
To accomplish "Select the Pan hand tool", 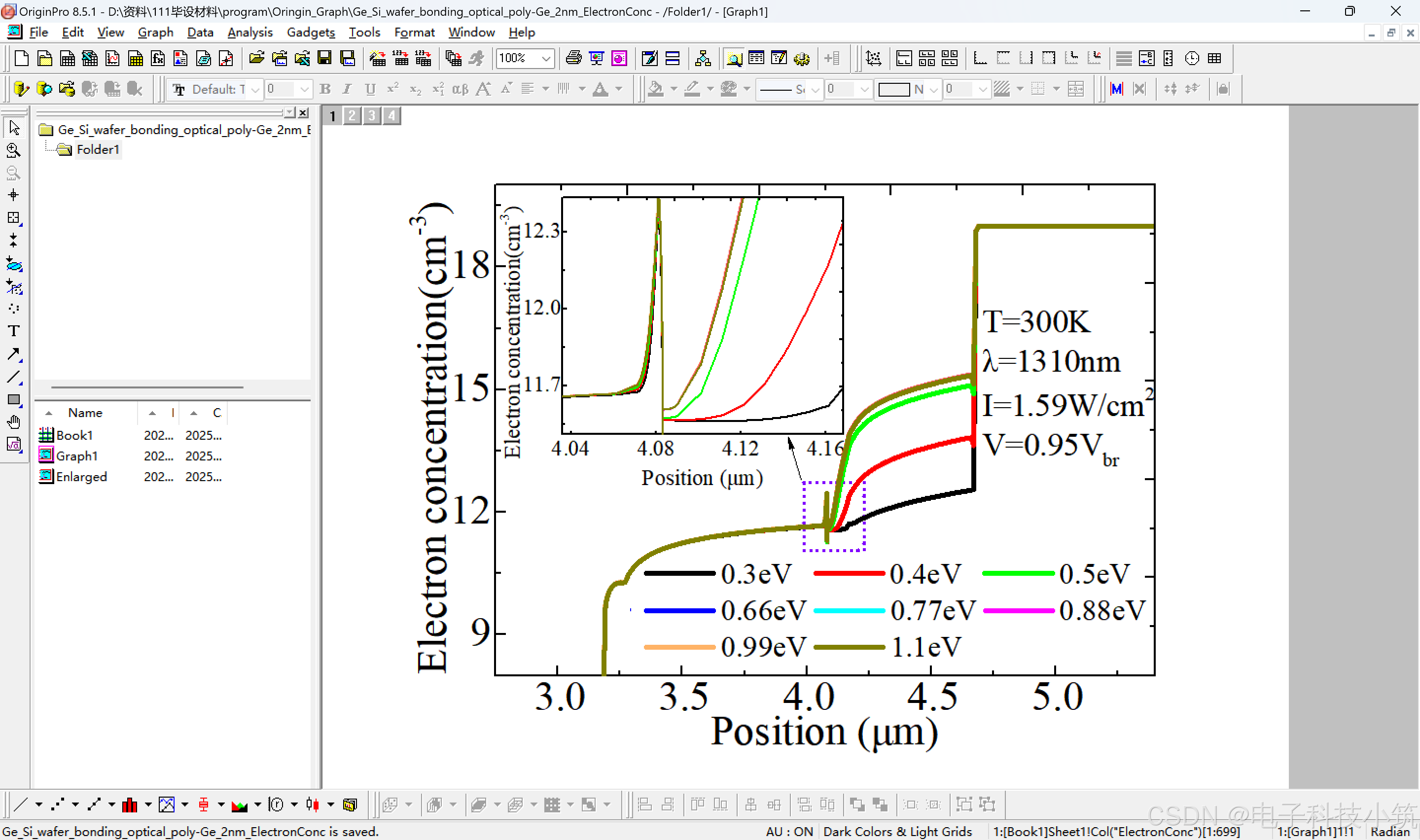I will point(14,422).
